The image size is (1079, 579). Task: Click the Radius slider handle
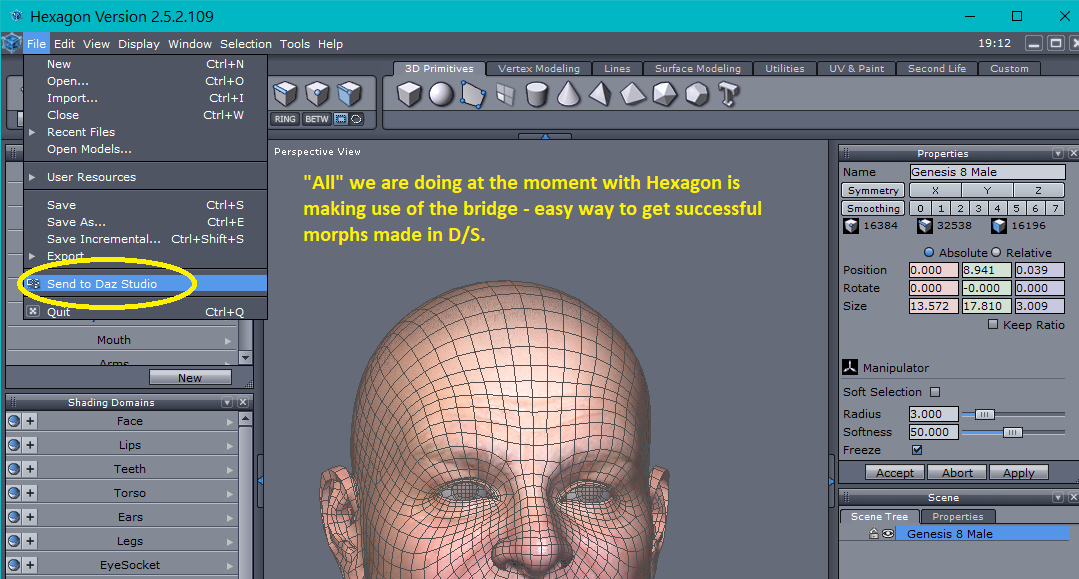(x=984, y=414)
